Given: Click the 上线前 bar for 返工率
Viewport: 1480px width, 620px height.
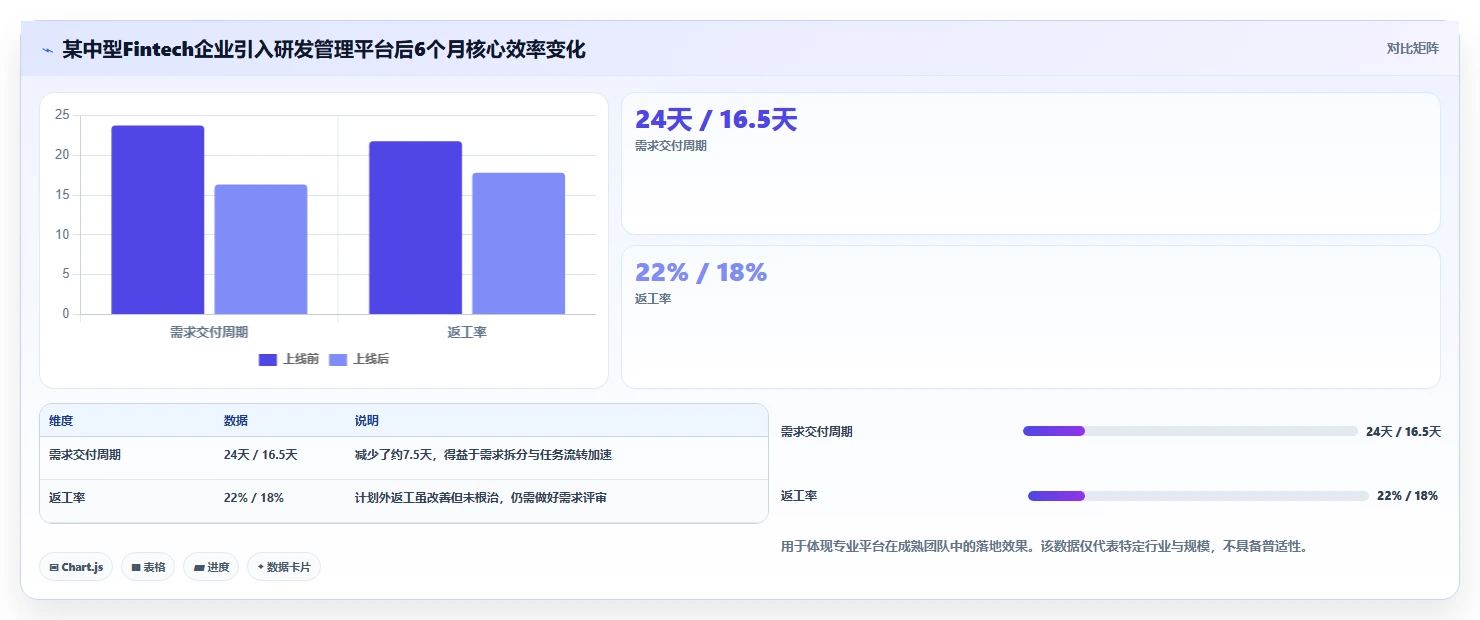Looking at the screenshot, I should [415, 228].
